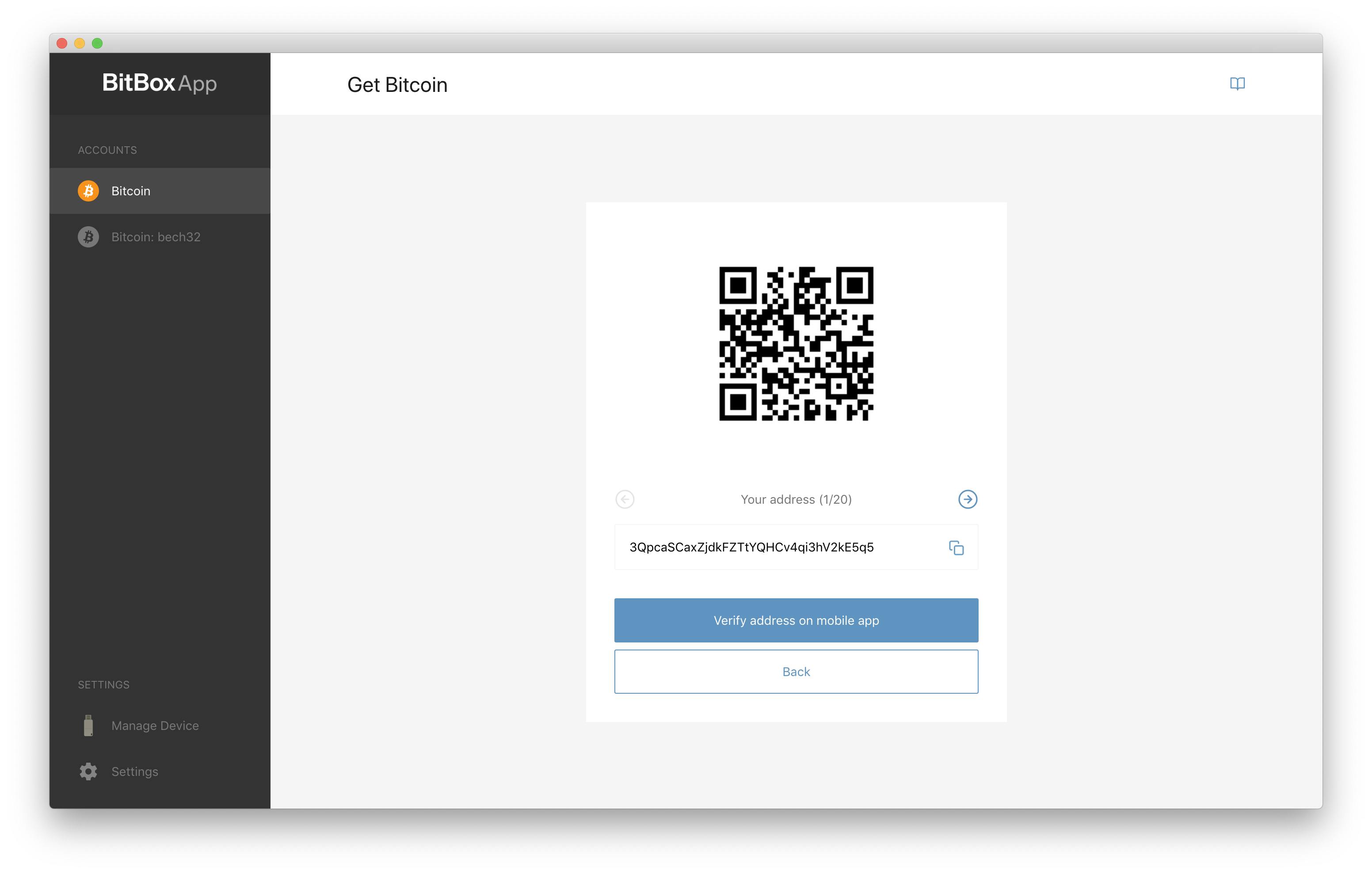Viewport: 1372px width, 874px height.
Task: Click the QR code image
Action: point(796,344)
